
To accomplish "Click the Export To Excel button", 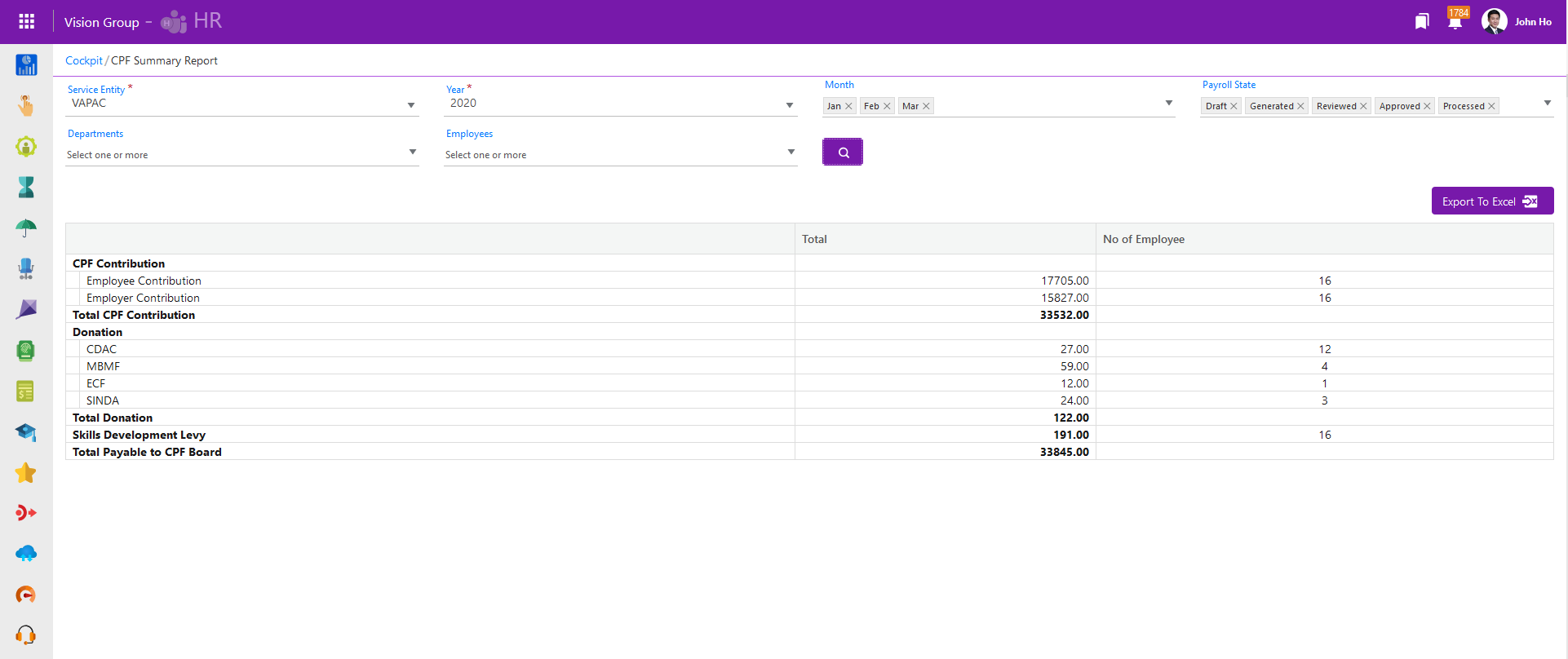I will click(x=1492, y=201).
